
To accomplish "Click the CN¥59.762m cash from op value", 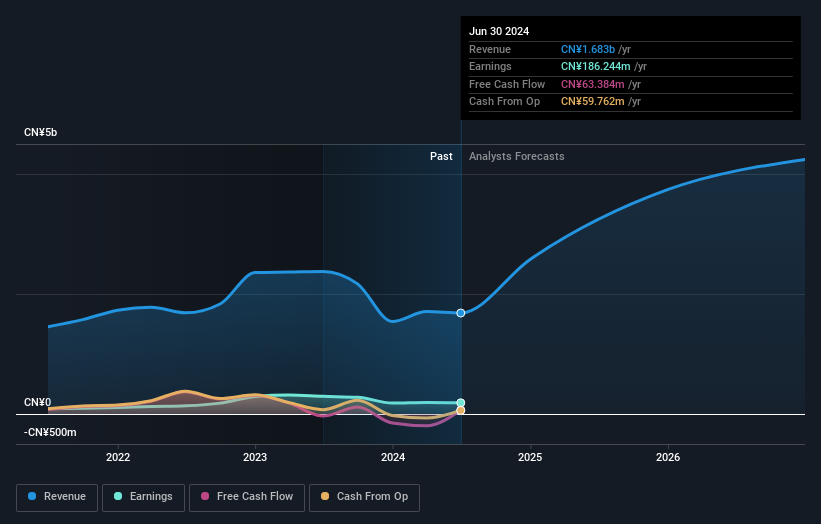I will coord(593,102).
